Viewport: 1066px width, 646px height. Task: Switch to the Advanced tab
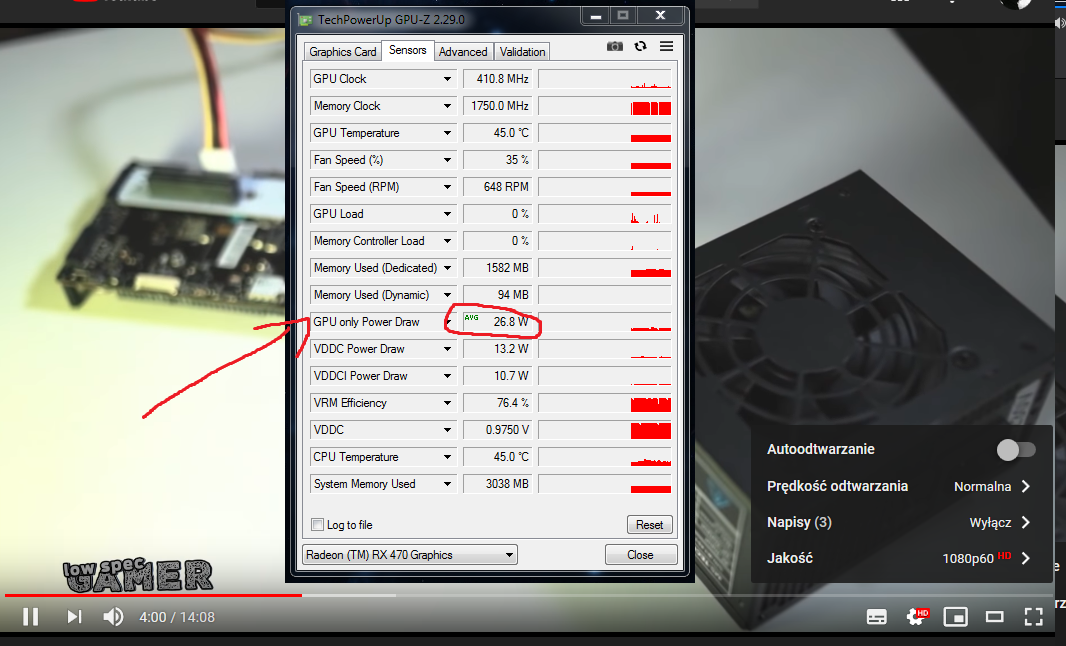coord(463,52)
